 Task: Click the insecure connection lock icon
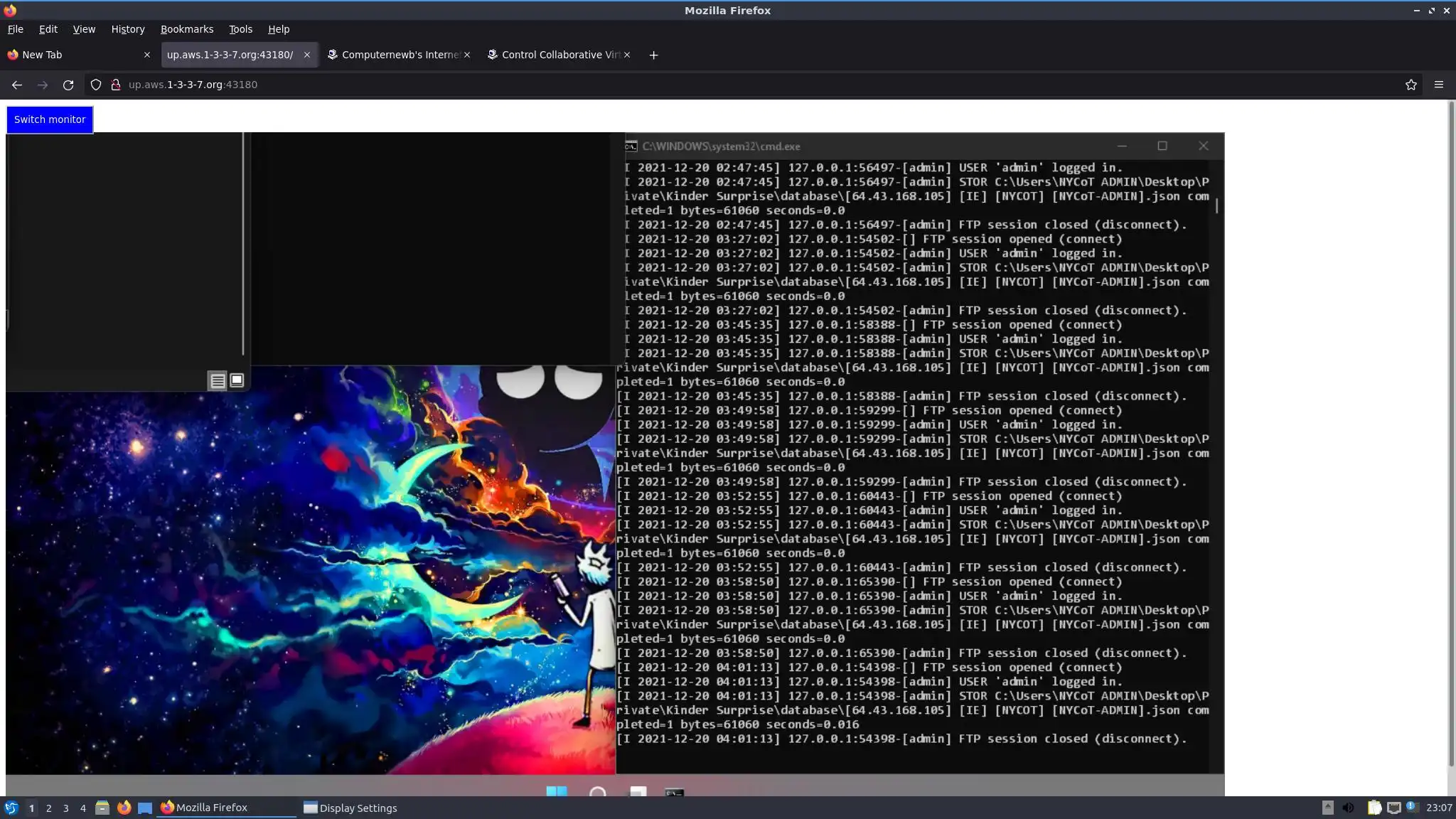pyautogui.click(x=115, y=85)
